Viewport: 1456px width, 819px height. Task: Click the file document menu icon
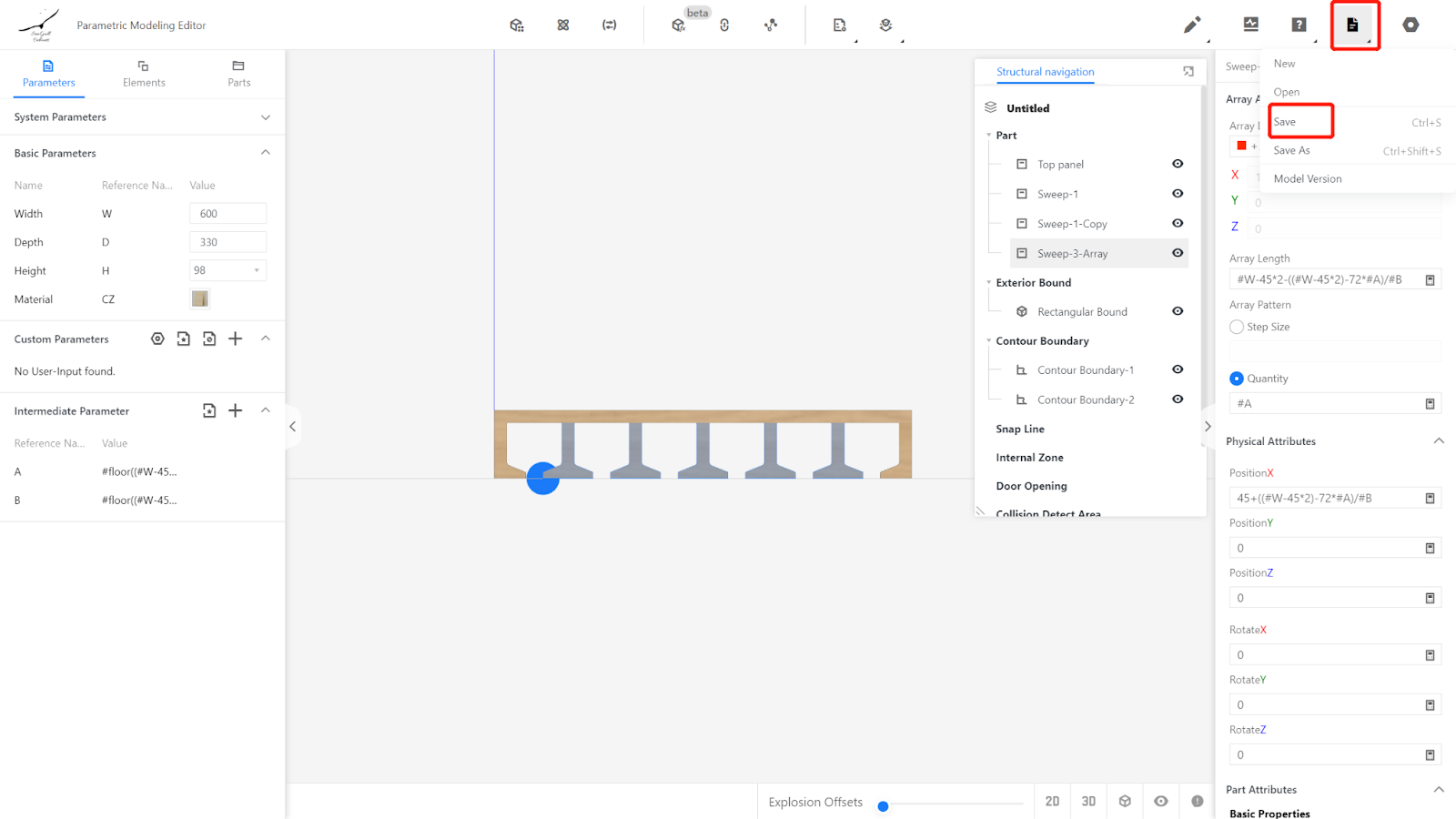[x=1352, y=25]
